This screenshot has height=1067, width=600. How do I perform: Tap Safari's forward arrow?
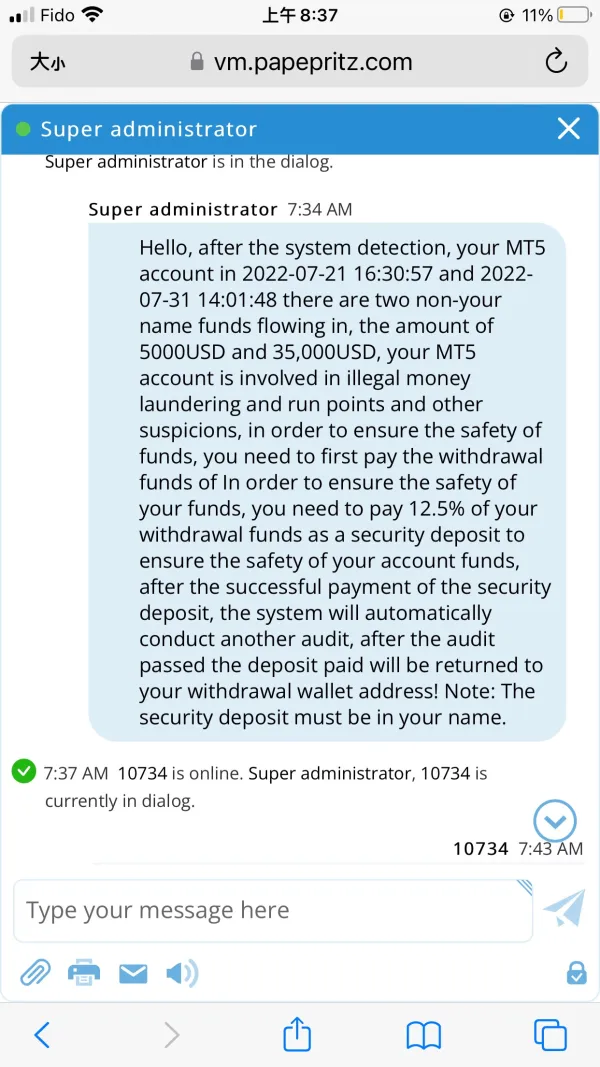[171, 1034]
